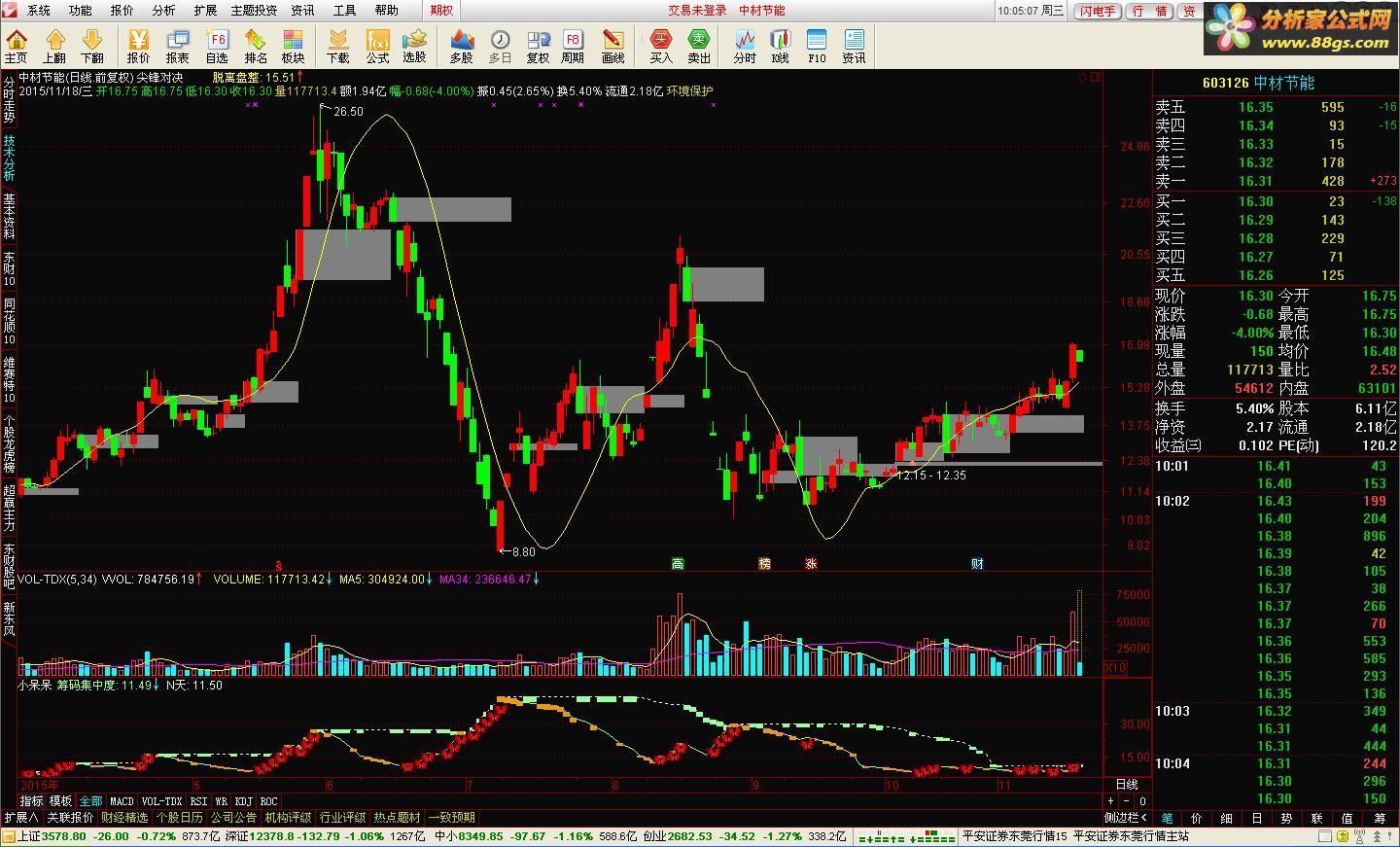
Task: Open the 机构评级 tab
Action: pyautogui.click(x=288, y=818)
